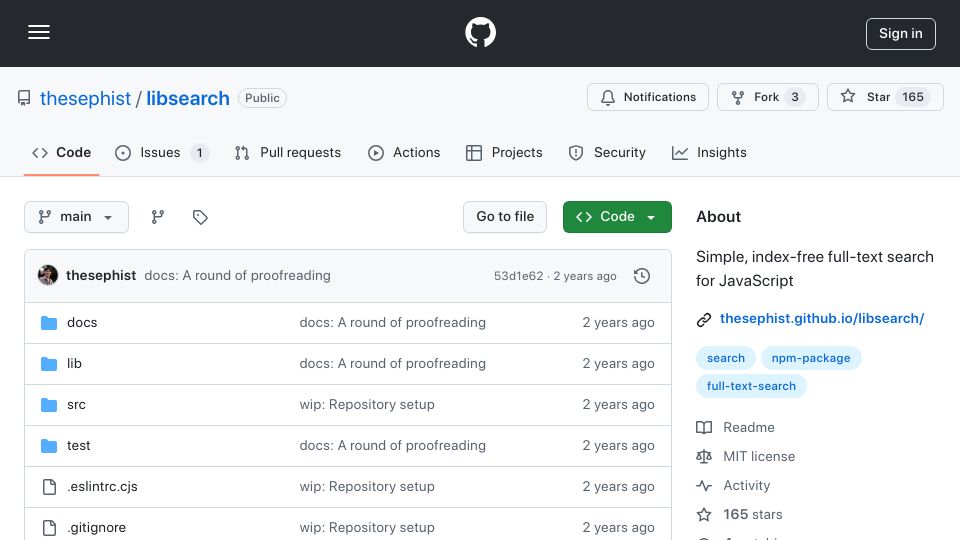Fork the repository
This screenshot has width=960, height=540.
[x=768, y=97]
